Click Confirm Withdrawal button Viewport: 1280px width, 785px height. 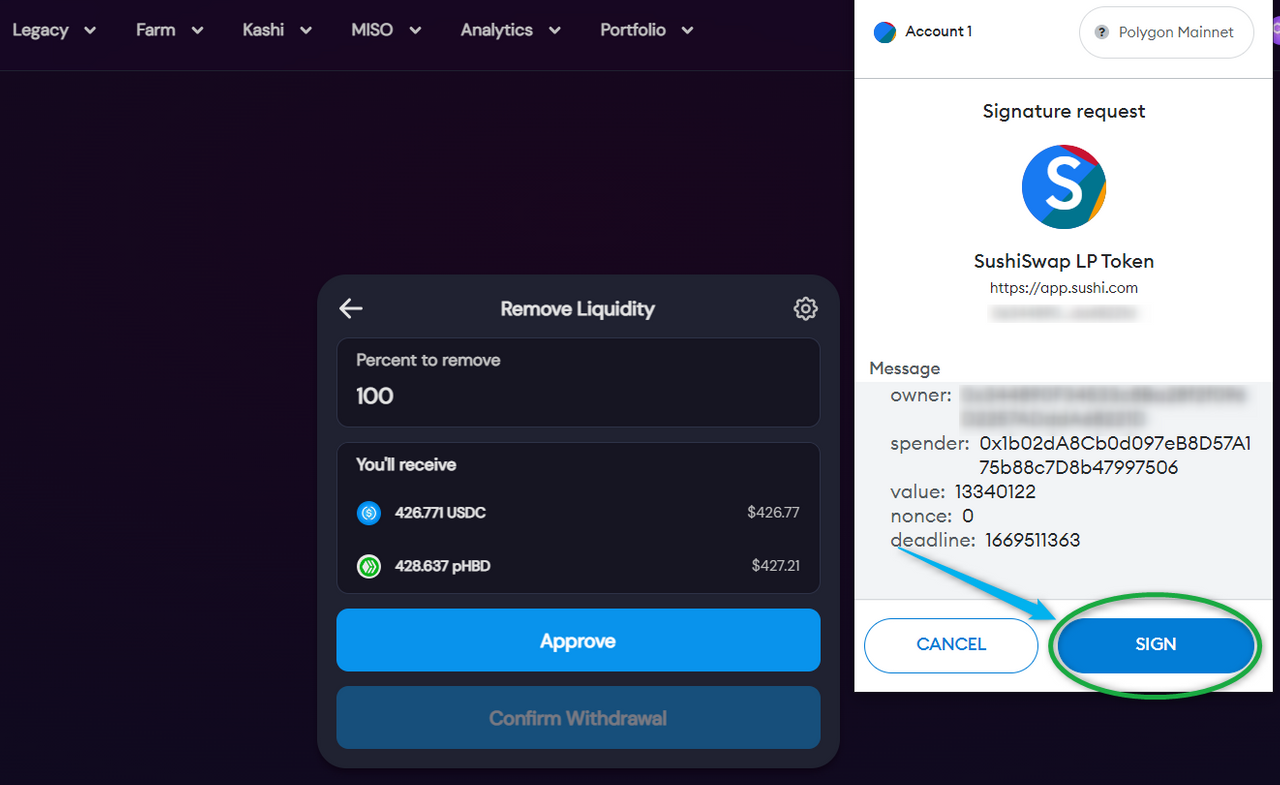(x=578, y=718)
